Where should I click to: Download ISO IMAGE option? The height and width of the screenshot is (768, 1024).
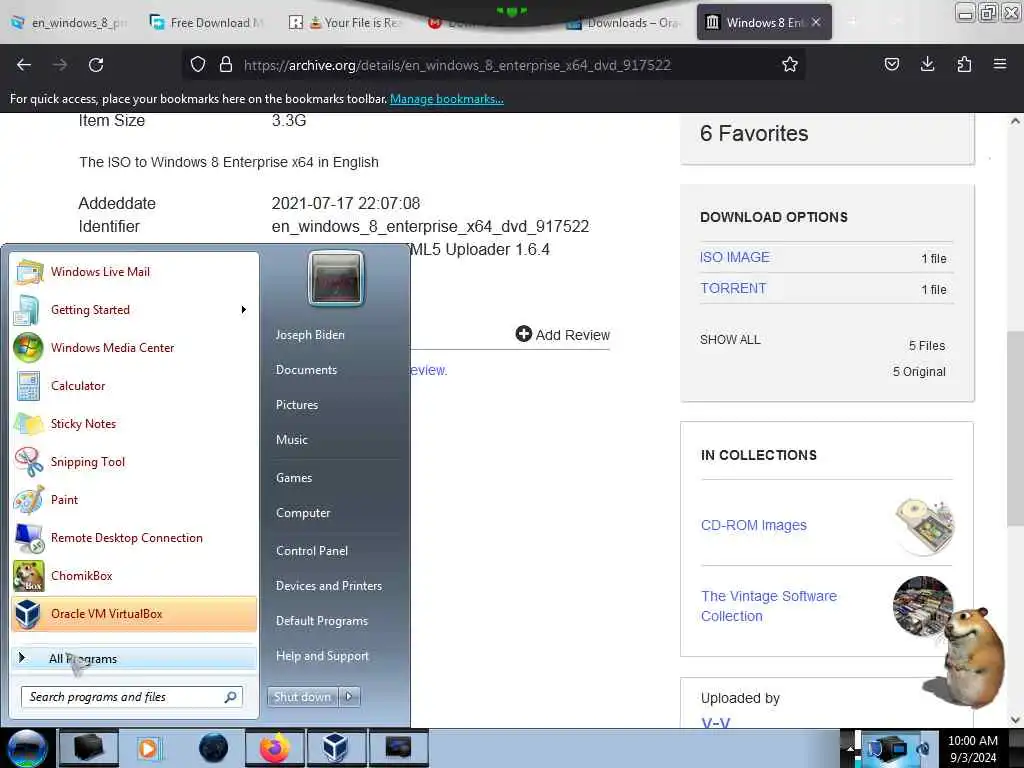coord(735,257)
